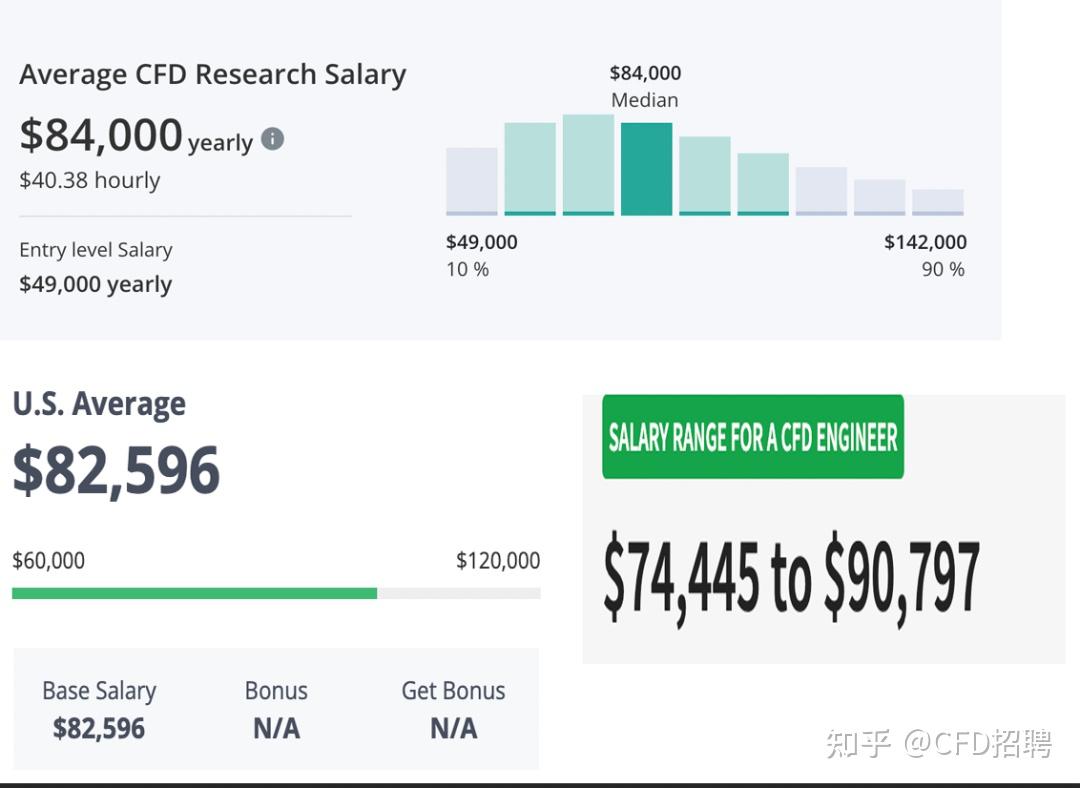Click the $120,000 maximum range label
Viewport: 1080px width, 788px height.
click(x=498, y=561)
